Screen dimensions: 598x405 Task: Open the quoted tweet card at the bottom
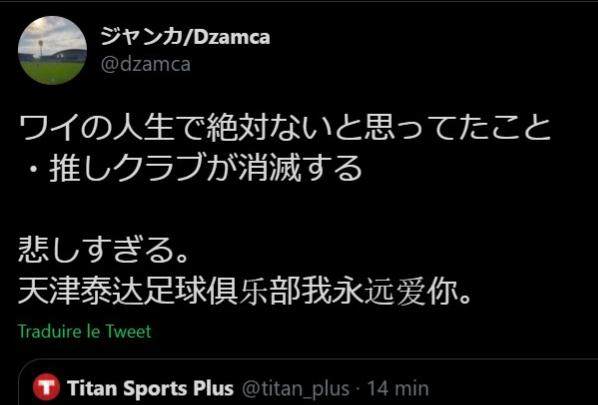(x=308, y=382)
